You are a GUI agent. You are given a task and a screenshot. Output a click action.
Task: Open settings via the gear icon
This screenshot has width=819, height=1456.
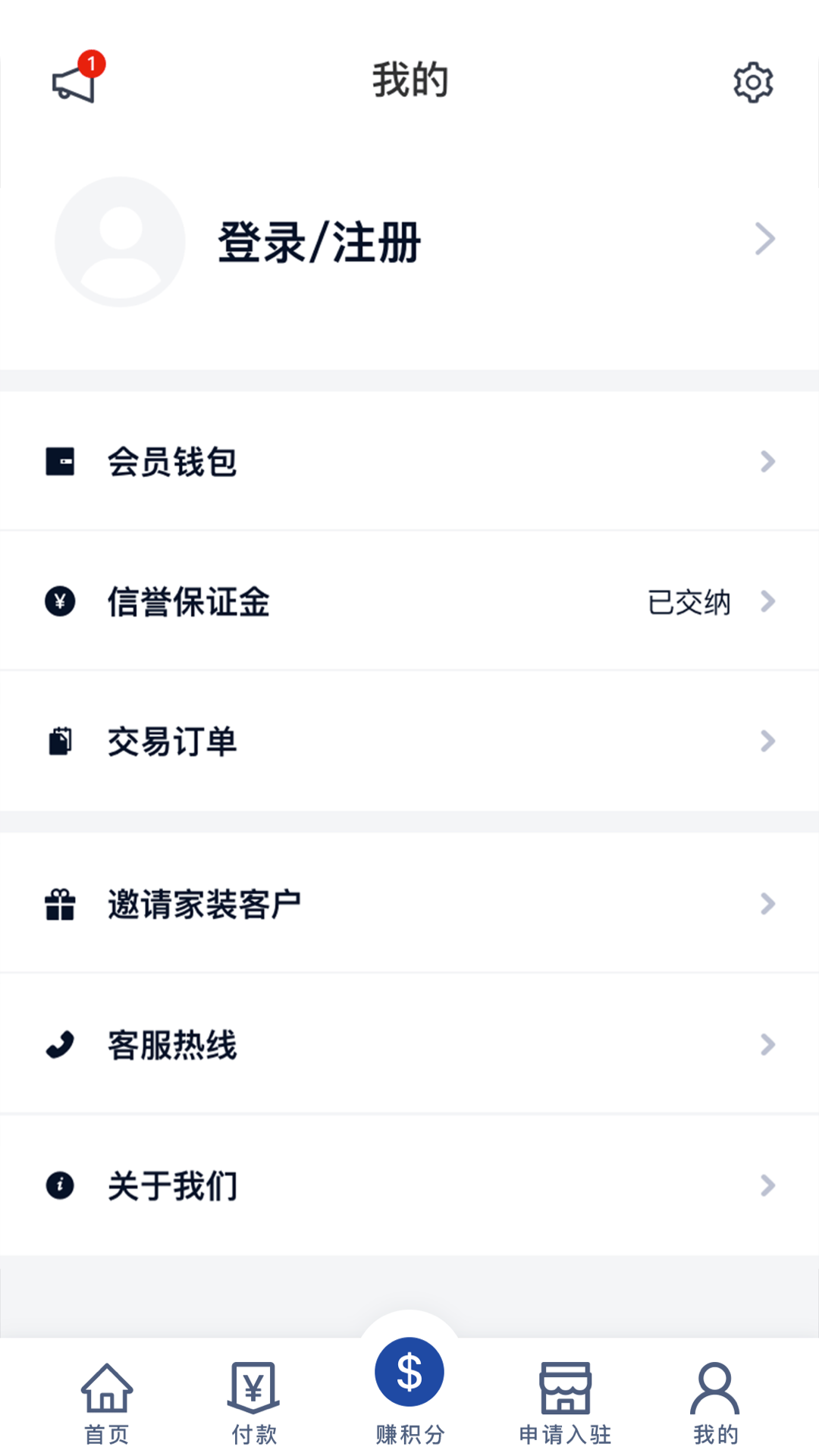point(752,83)
